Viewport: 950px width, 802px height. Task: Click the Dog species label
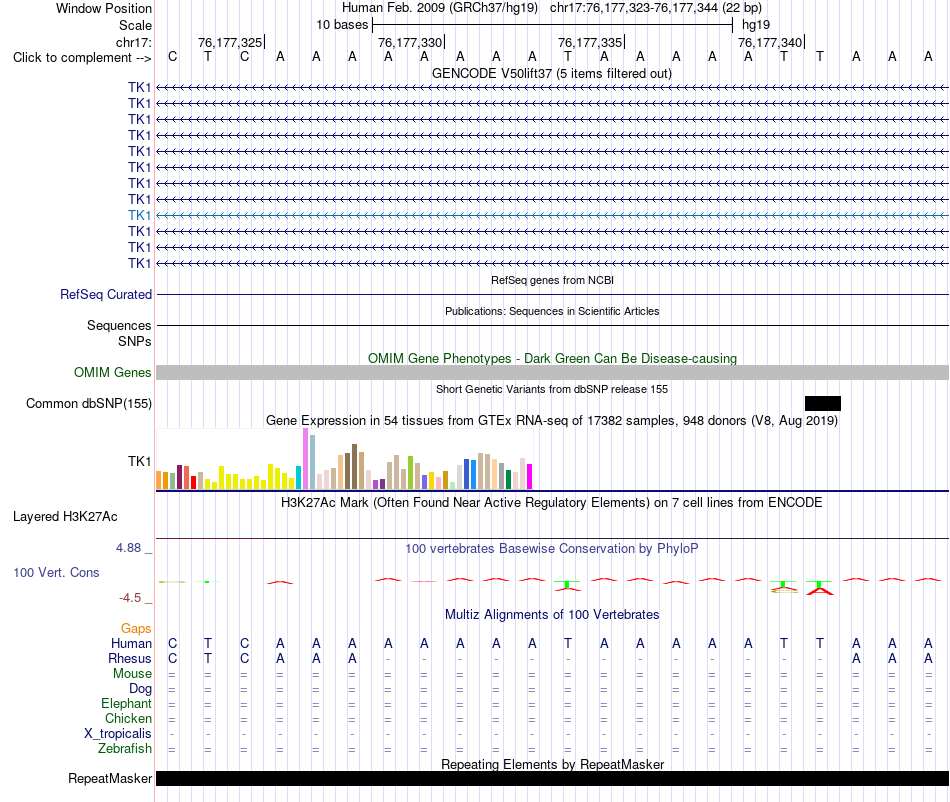(x=141, y=689)
